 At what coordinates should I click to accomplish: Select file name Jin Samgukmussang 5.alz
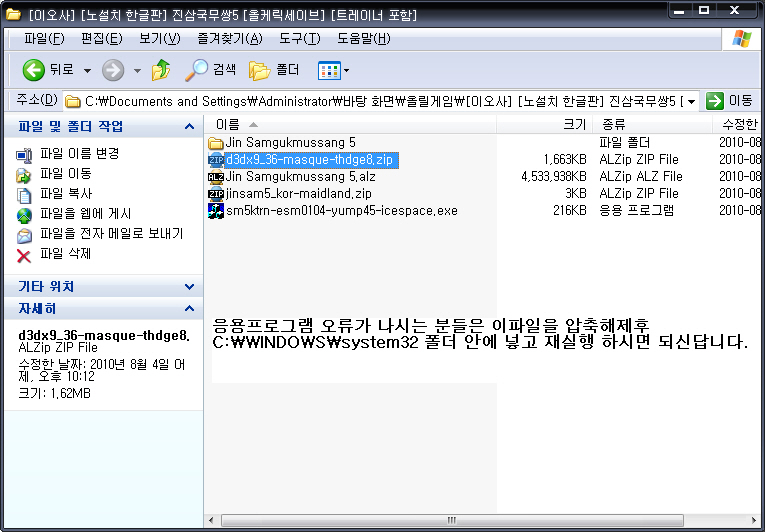click(x=300, y=177)
